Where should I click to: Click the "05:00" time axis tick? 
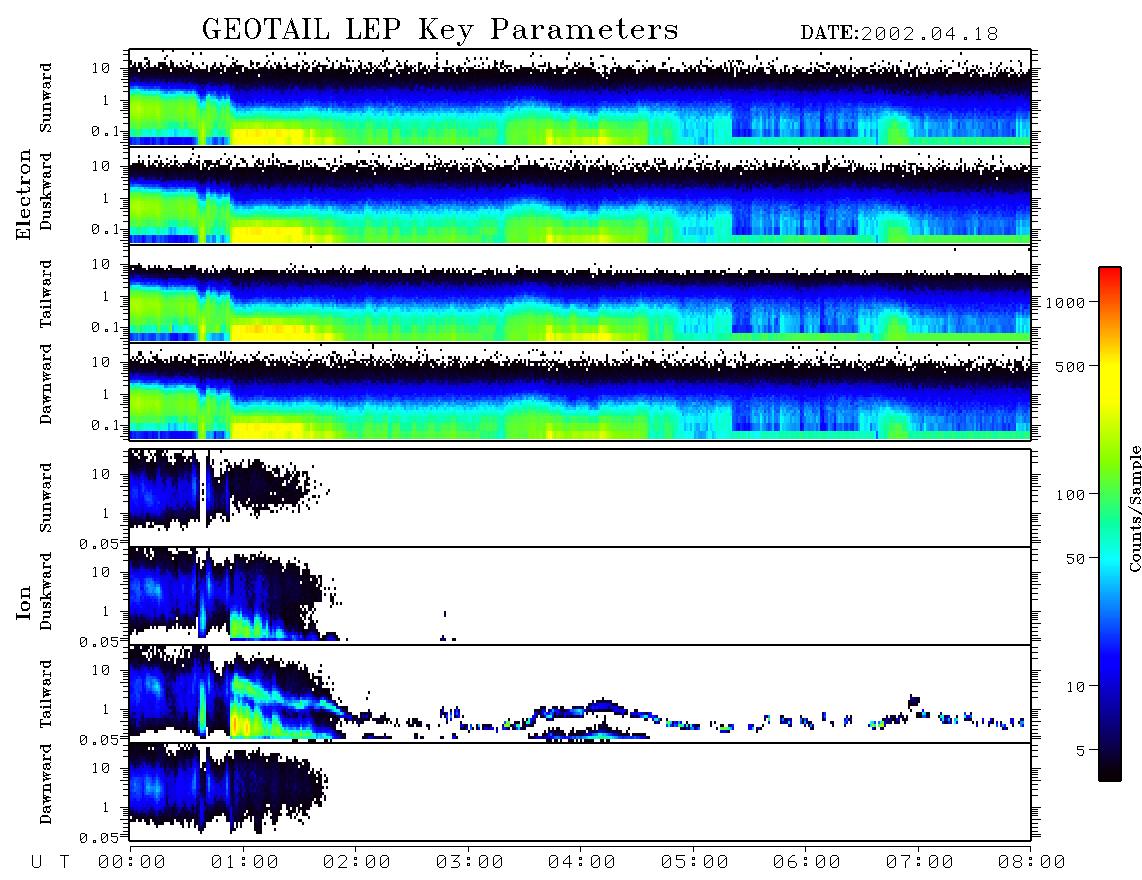click(x=695, y=863)
